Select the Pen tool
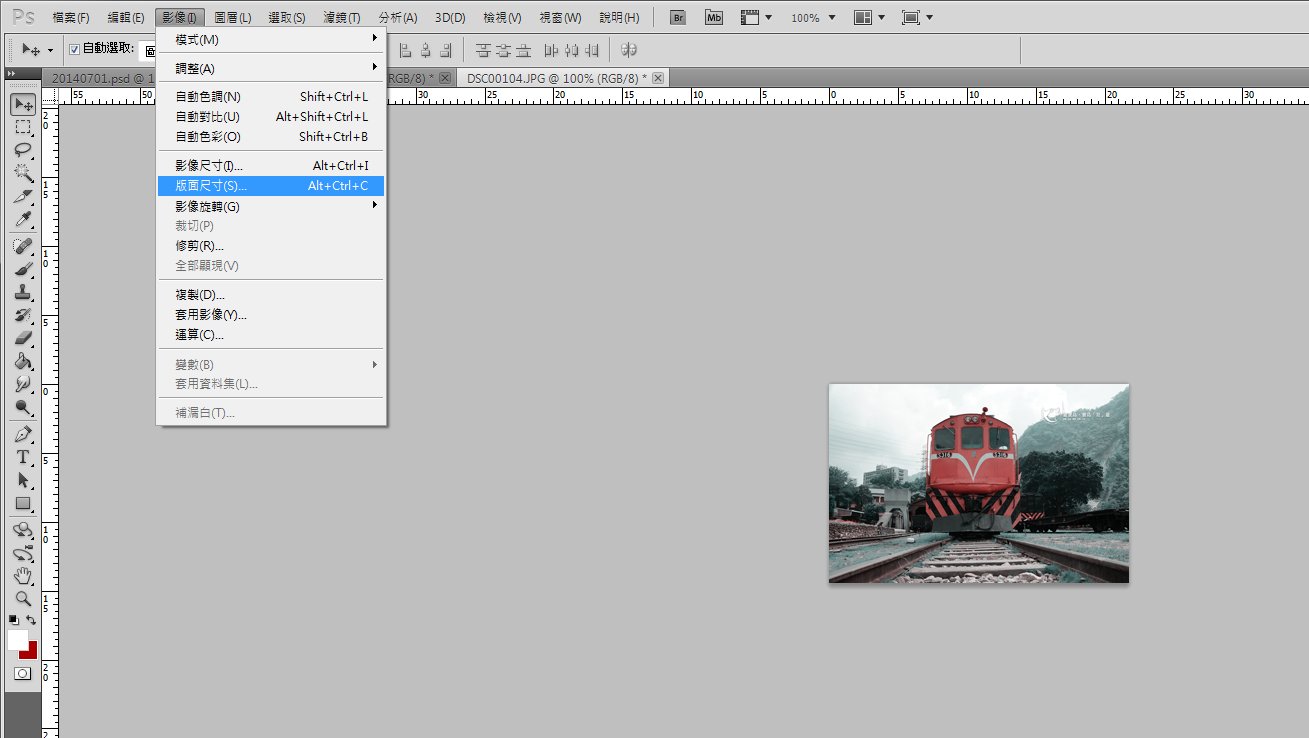The height and width of the screenshot is (738, 1309). coord(22,434)
